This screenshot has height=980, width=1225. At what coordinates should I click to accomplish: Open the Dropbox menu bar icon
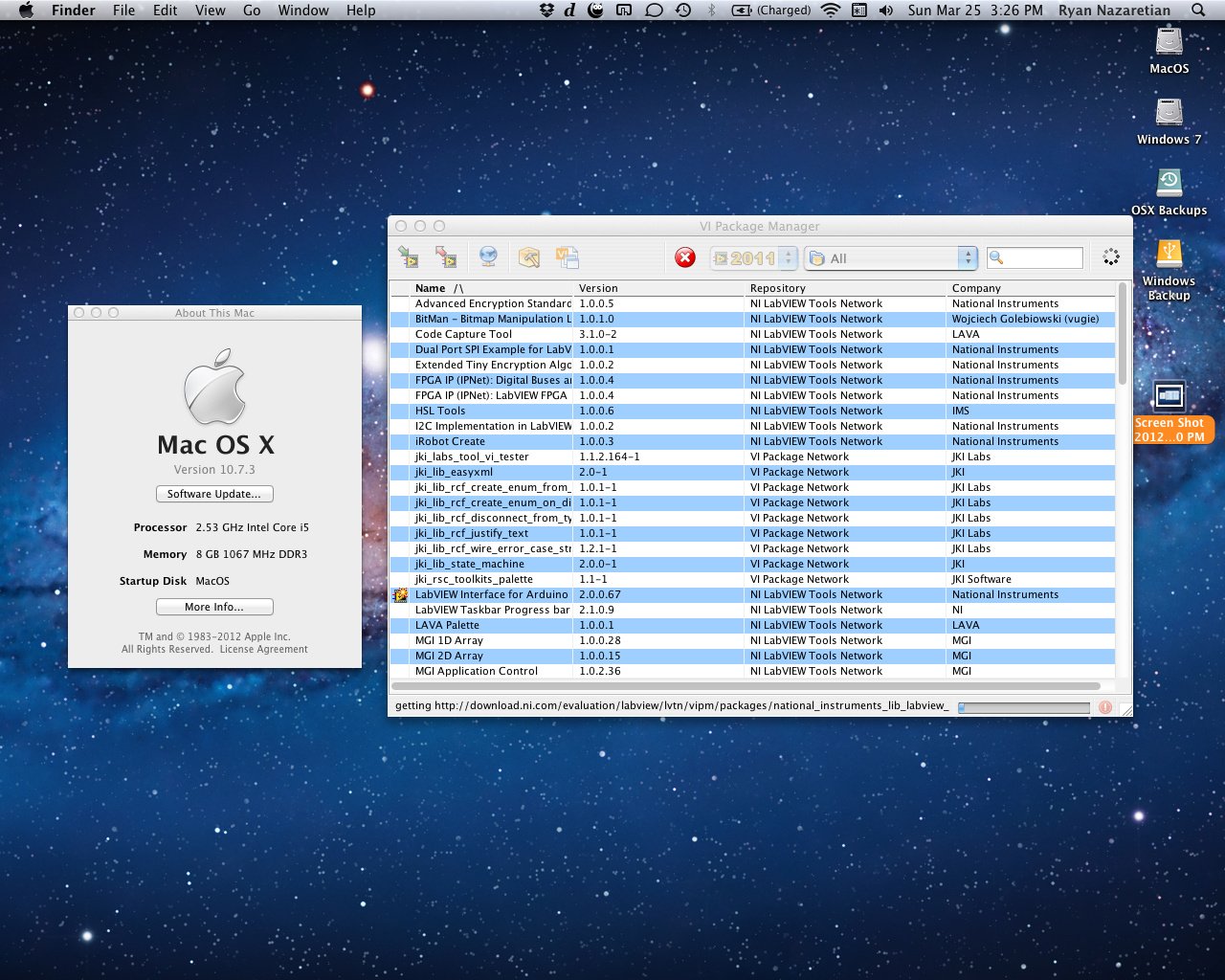(546, 11)
